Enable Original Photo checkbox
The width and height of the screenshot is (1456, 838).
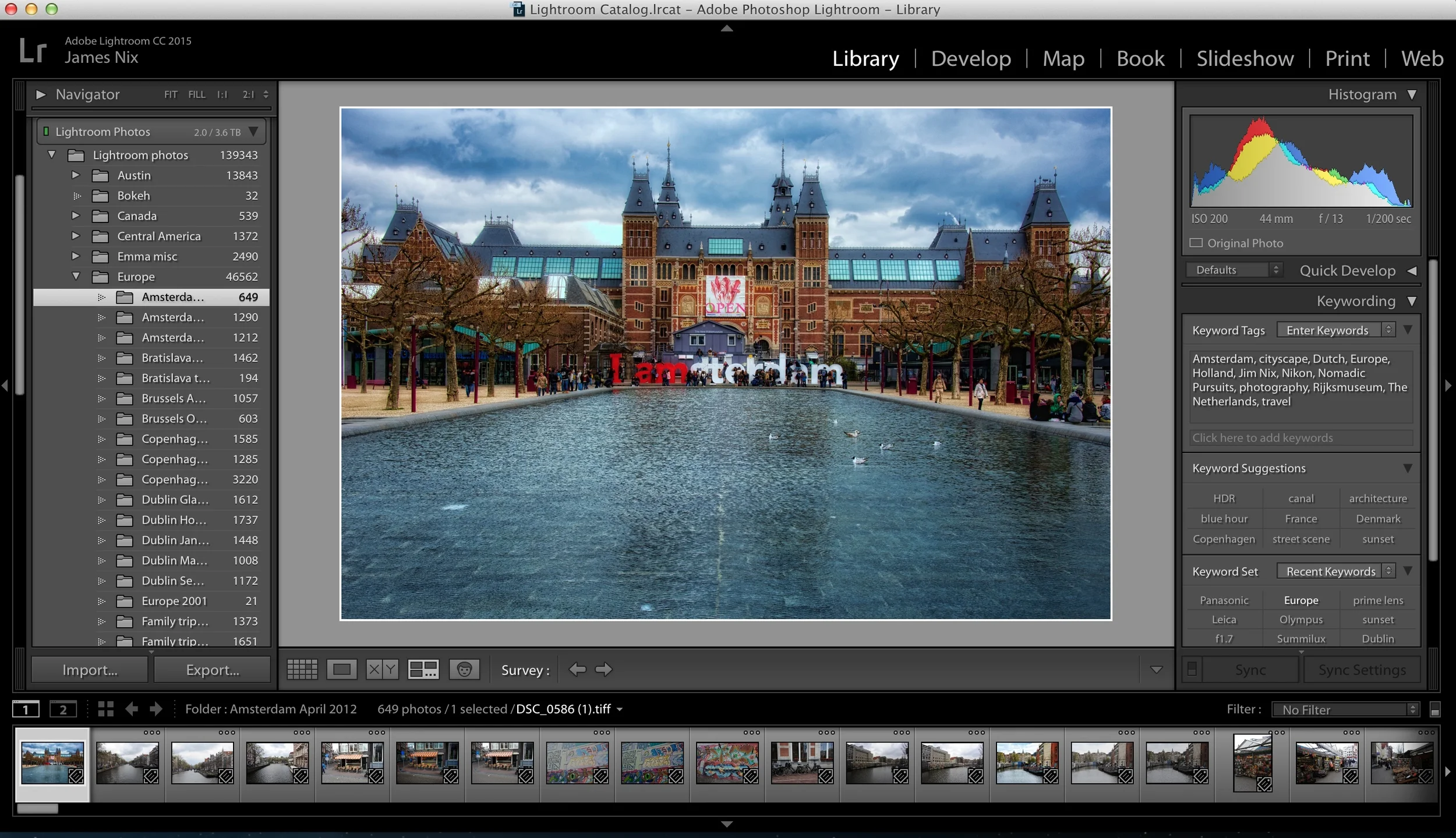(x=1196, y=243)
